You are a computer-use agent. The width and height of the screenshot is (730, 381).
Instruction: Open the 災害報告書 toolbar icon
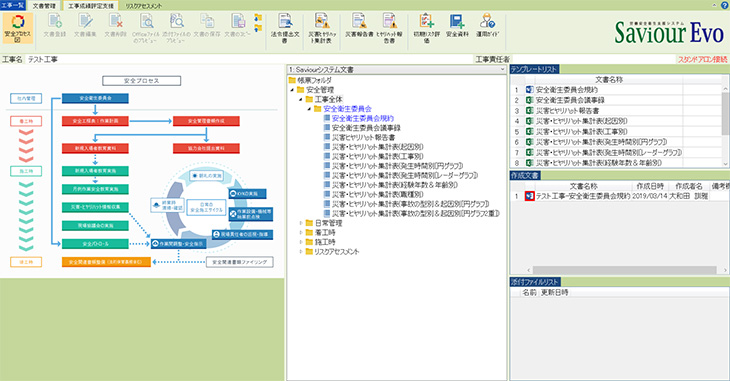click(359, 26)
